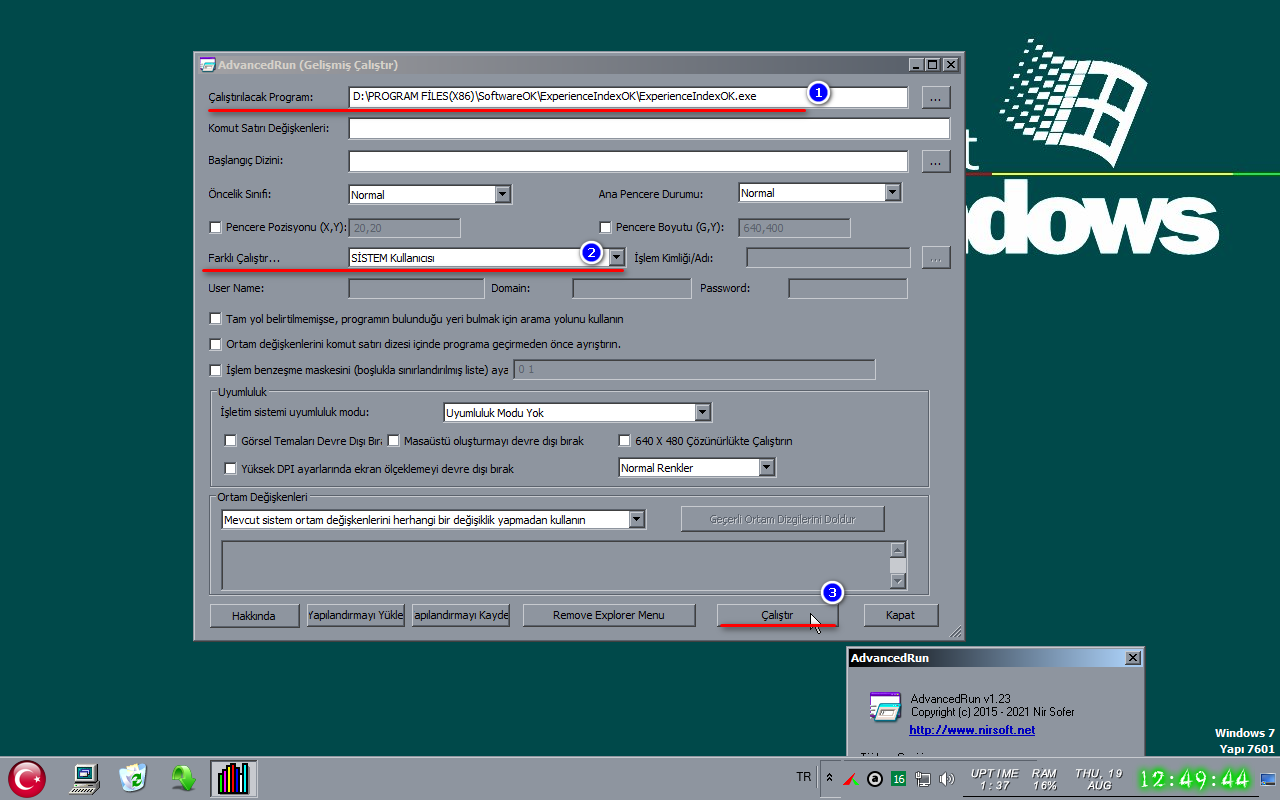Image resolution: width=1280 pixels, height=800 pixels.
Task: Browse for program to run
Action: click(x=935, y=97)
